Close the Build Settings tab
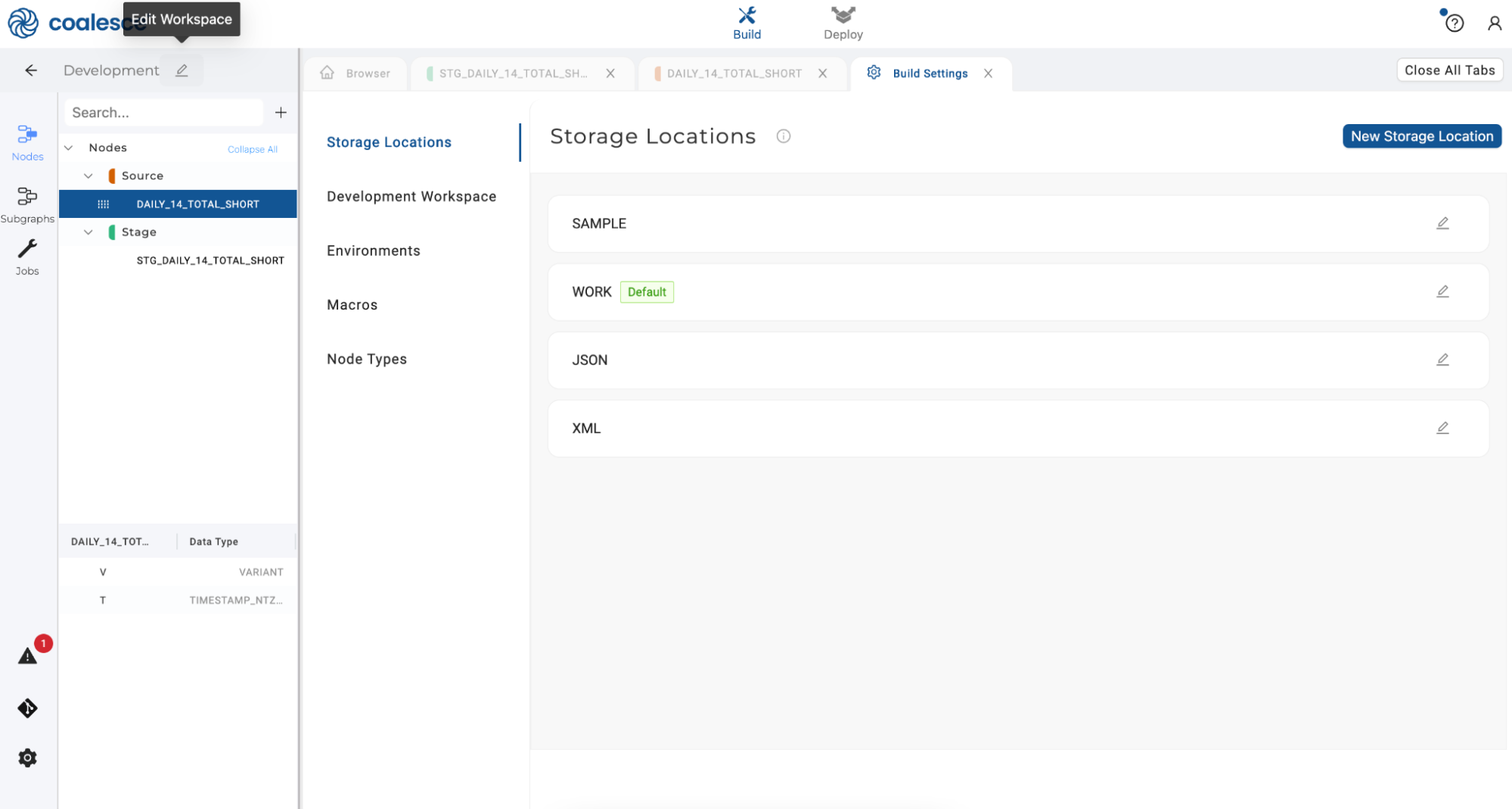 pyautogui.click(x=988, y=73)
